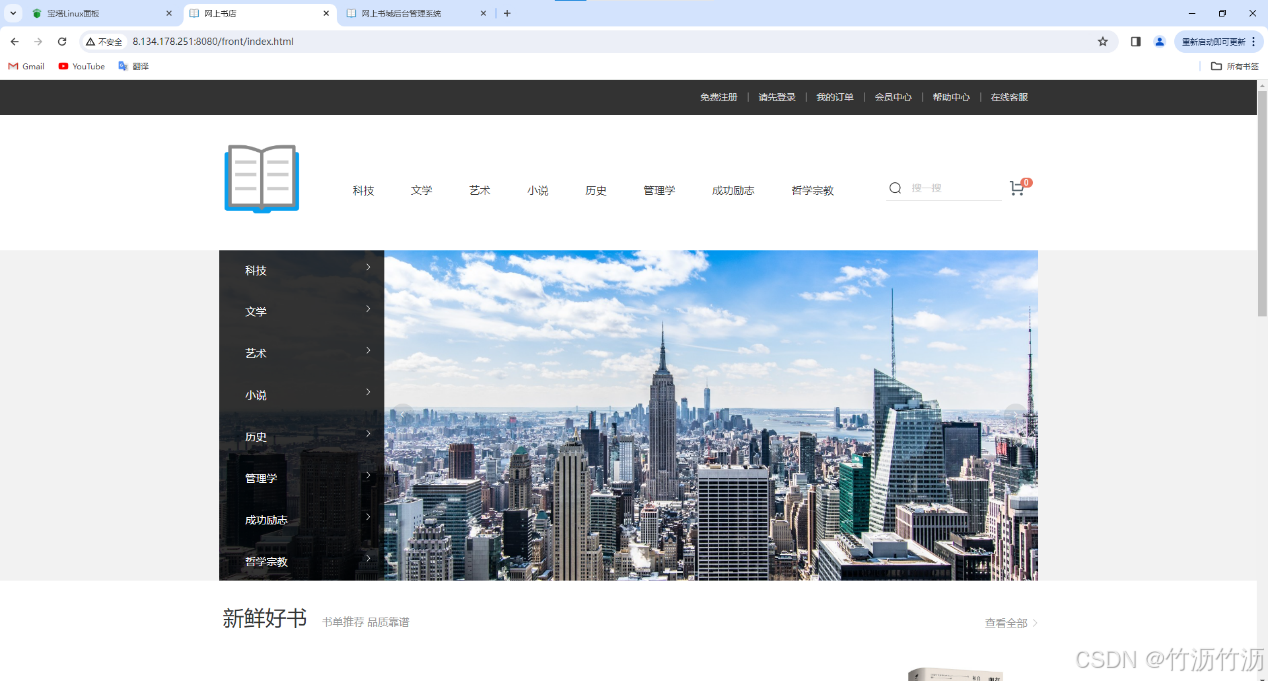Viewport: 1268px width, 681px height.
Task: Click 免费注册 link
Action: tap(718, 97)
